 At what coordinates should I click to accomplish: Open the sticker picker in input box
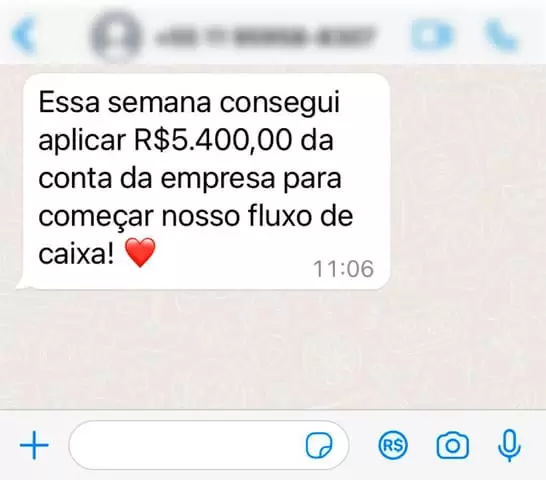(x=319, y=445)
